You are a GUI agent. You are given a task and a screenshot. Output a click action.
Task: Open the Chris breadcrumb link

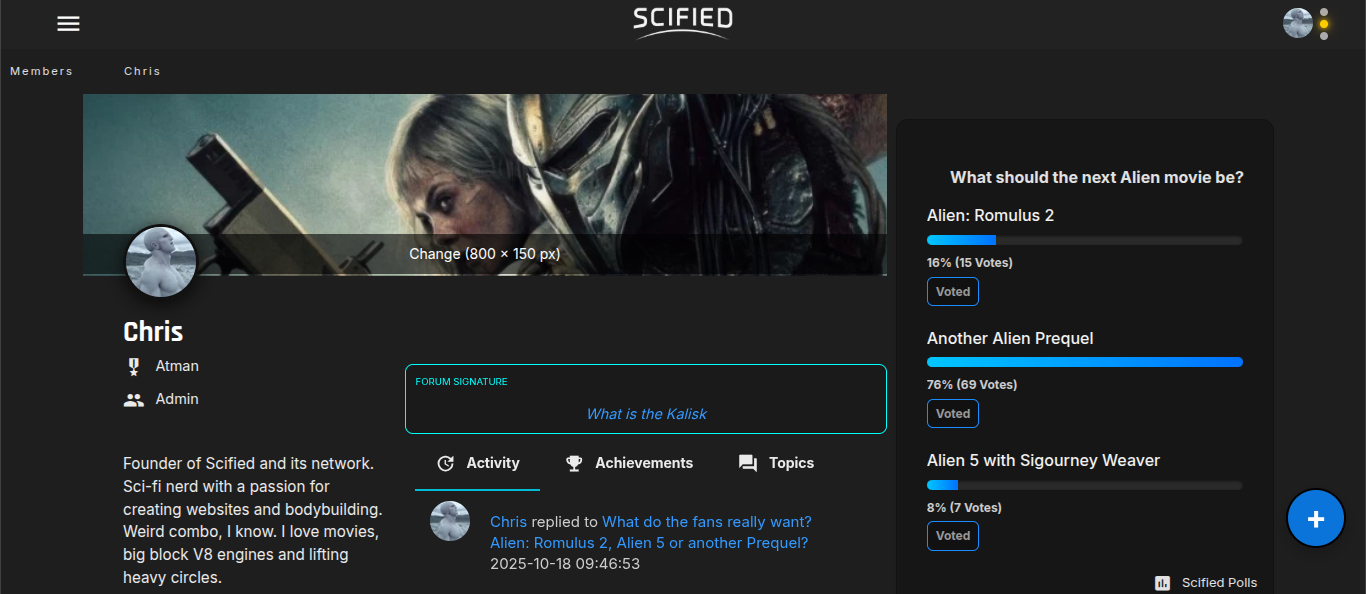142,71
